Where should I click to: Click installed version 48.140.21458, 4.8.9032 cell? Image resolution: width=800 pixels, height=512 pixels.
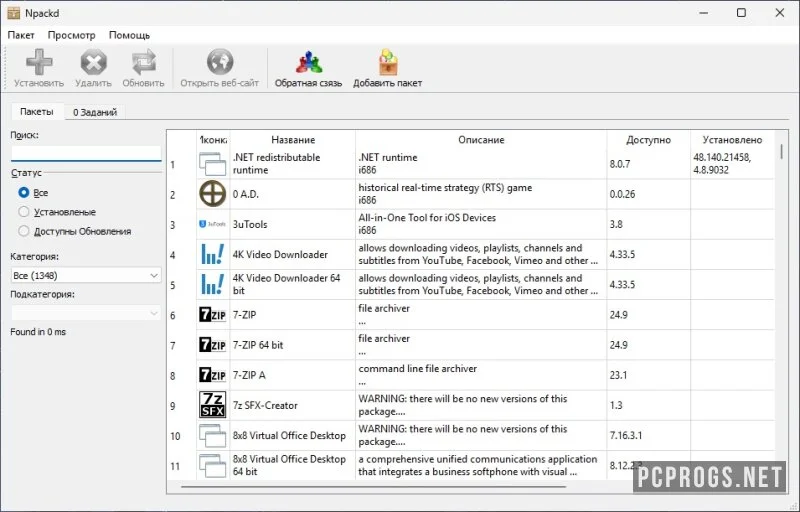click(732, 164)
